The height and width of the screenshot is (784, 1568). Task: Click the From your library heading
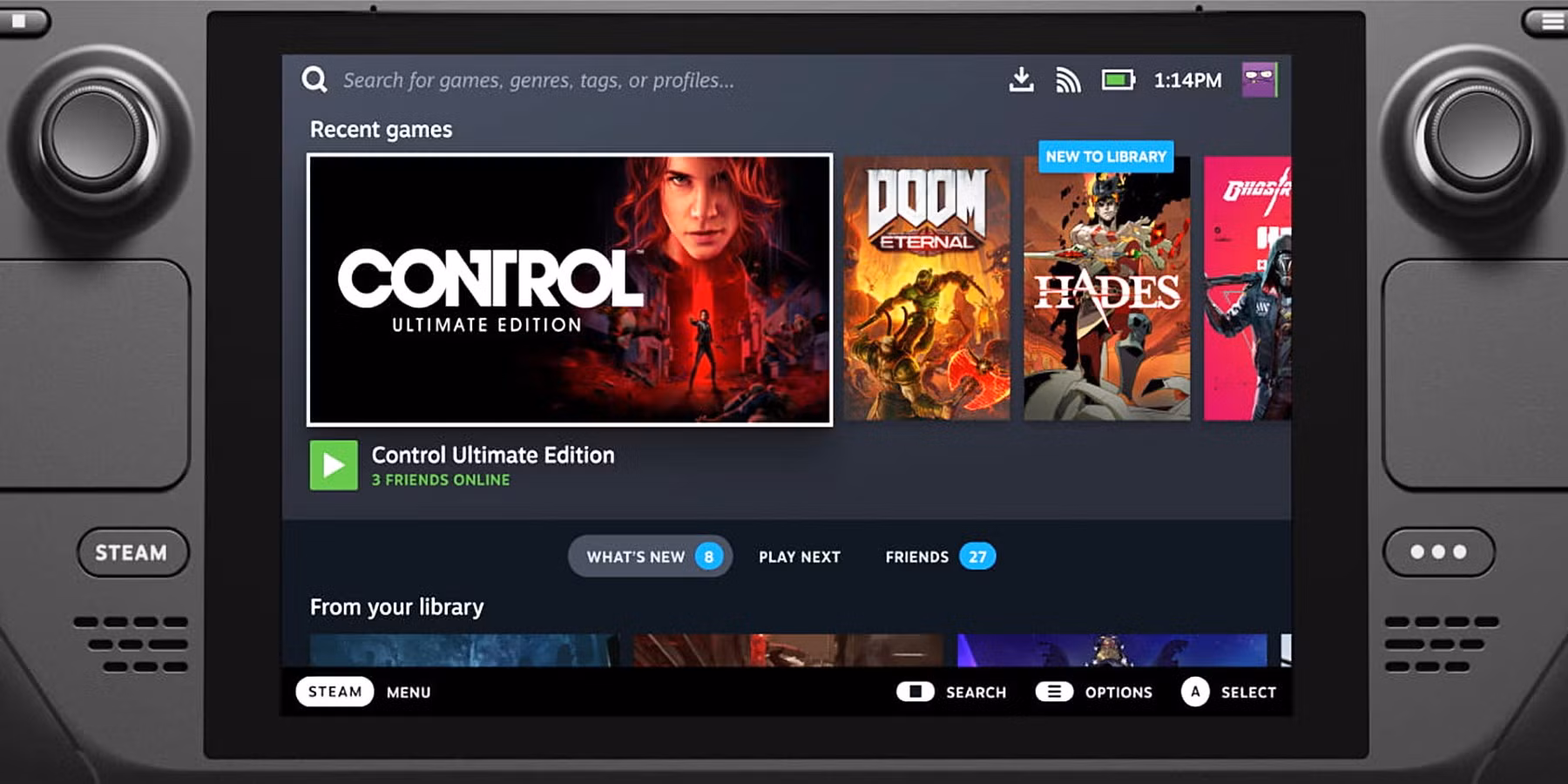(x=396, y=607)
